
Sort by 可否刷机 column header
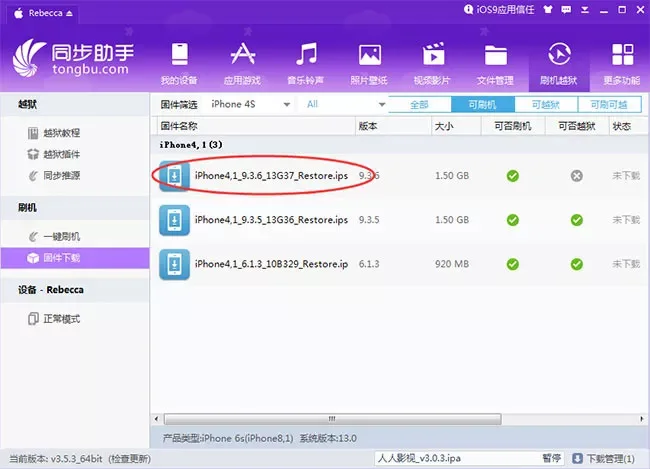(513, 126)
